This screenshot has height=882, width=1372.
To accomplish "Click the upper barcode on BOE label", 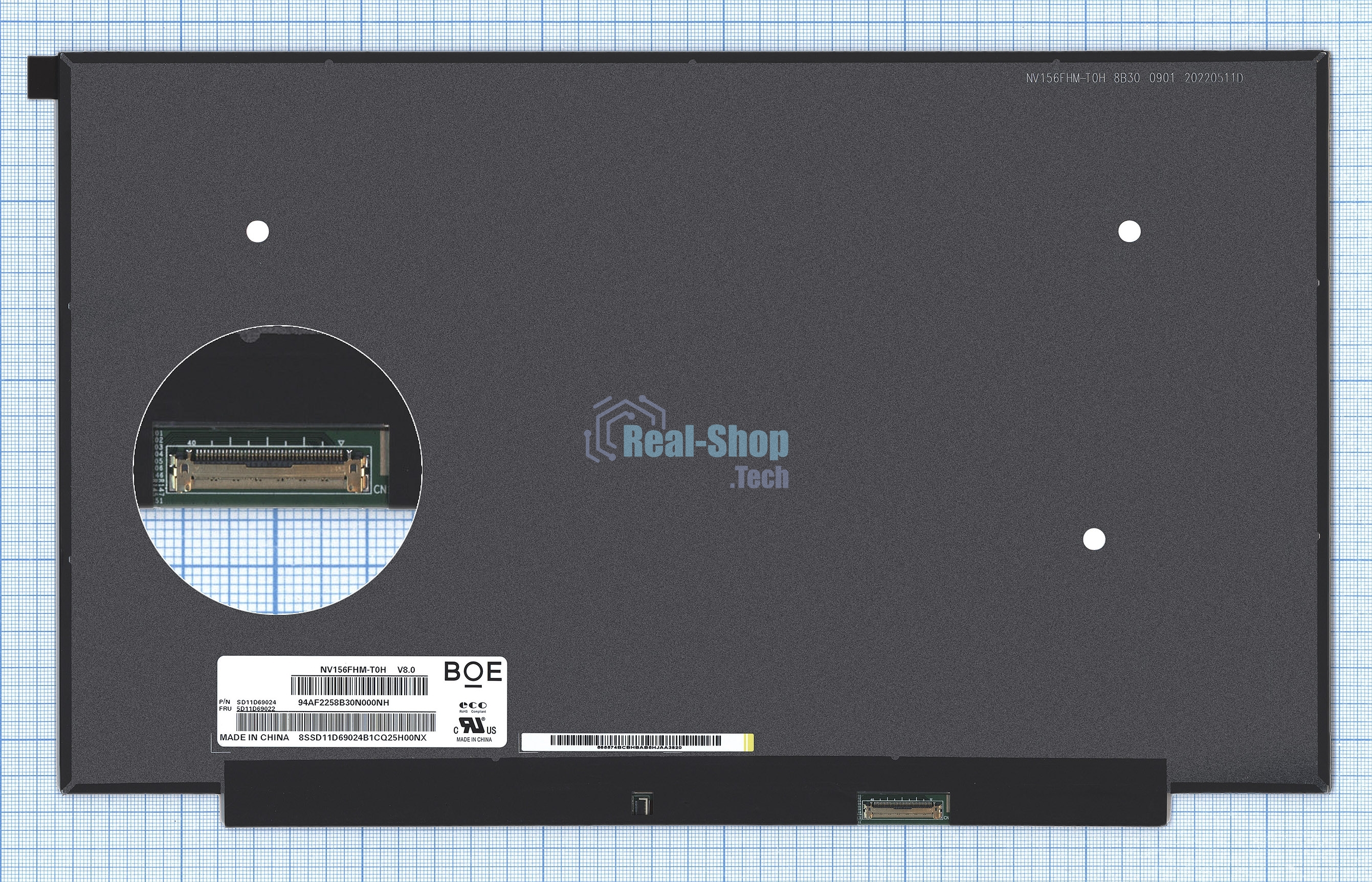I will pyautogui.click(x=359, y=686).
